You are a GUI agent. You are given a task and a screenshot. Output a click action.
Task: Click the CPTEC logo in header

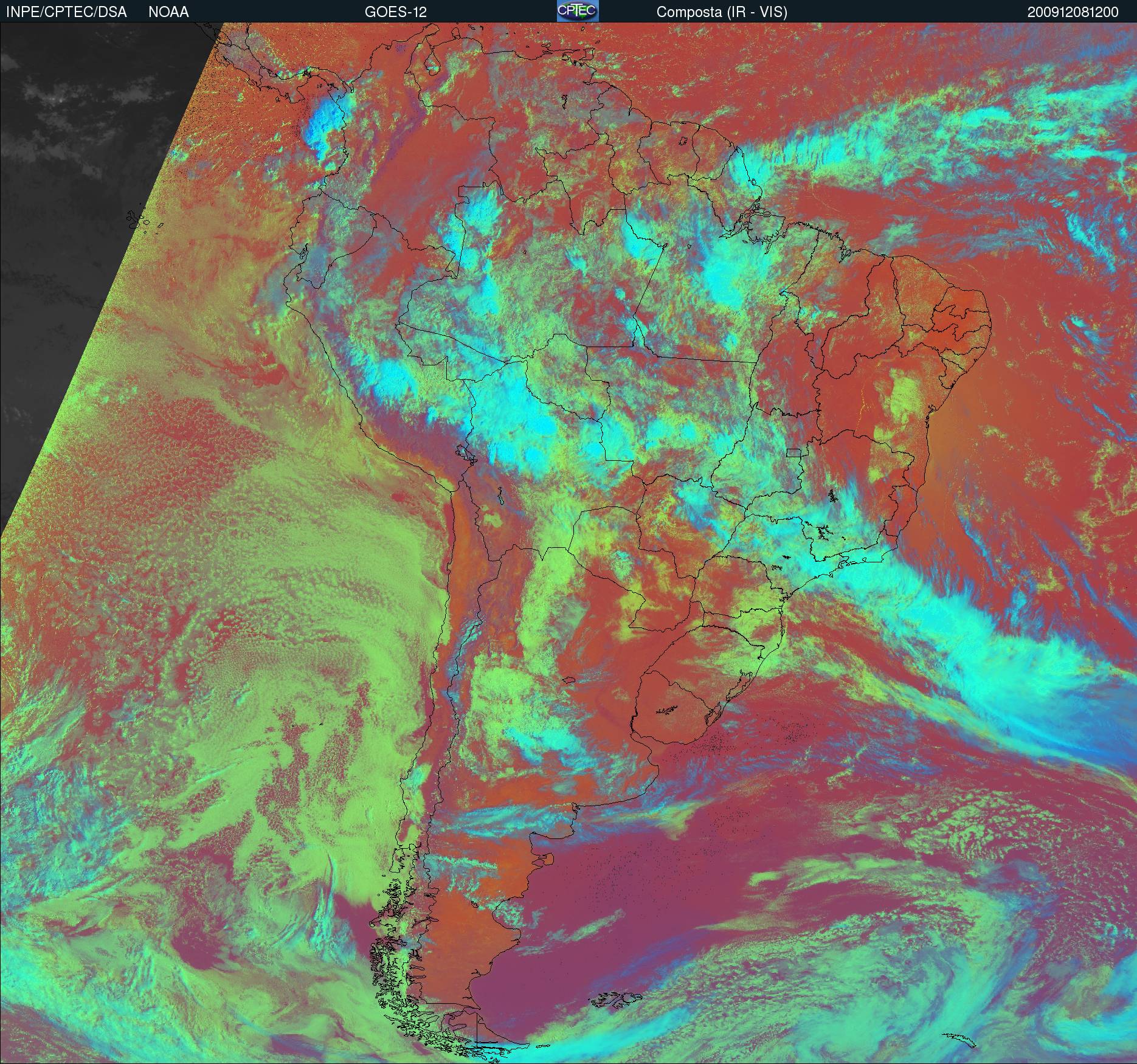578,11
